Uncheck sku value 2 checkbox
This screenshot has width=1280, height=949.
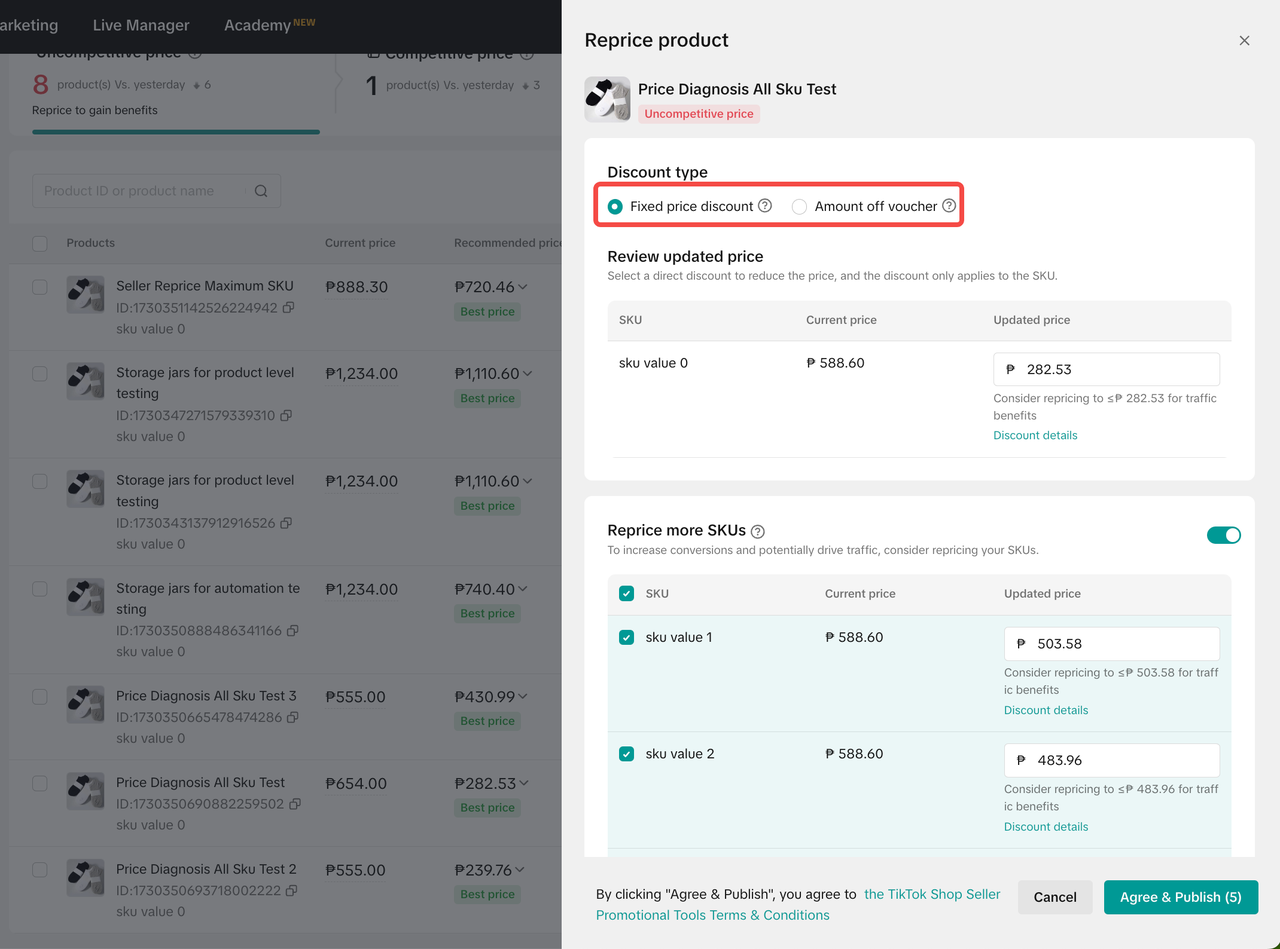pos(627,754)
